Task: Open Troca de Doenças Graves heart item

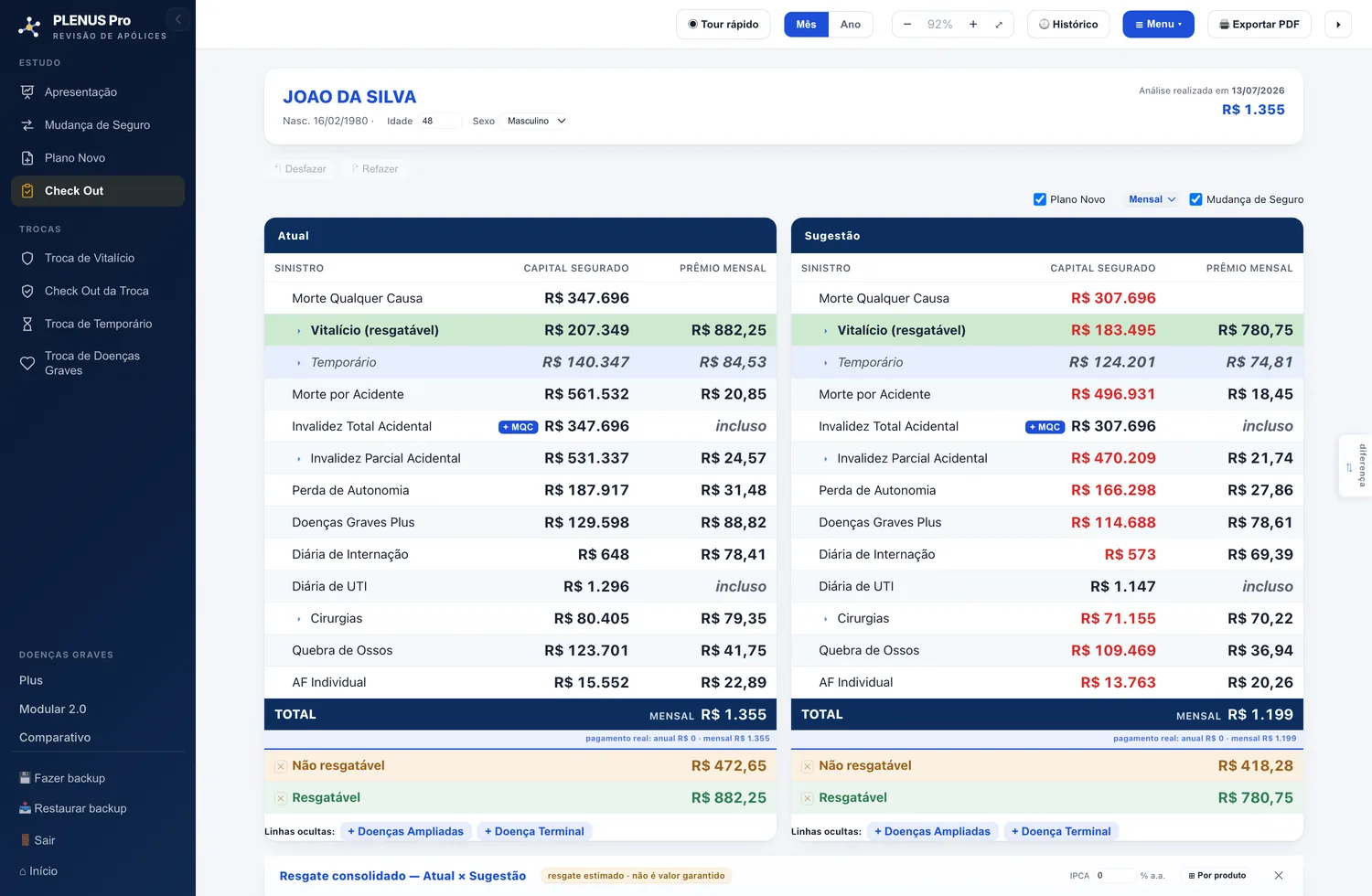Action: [98, 363]
